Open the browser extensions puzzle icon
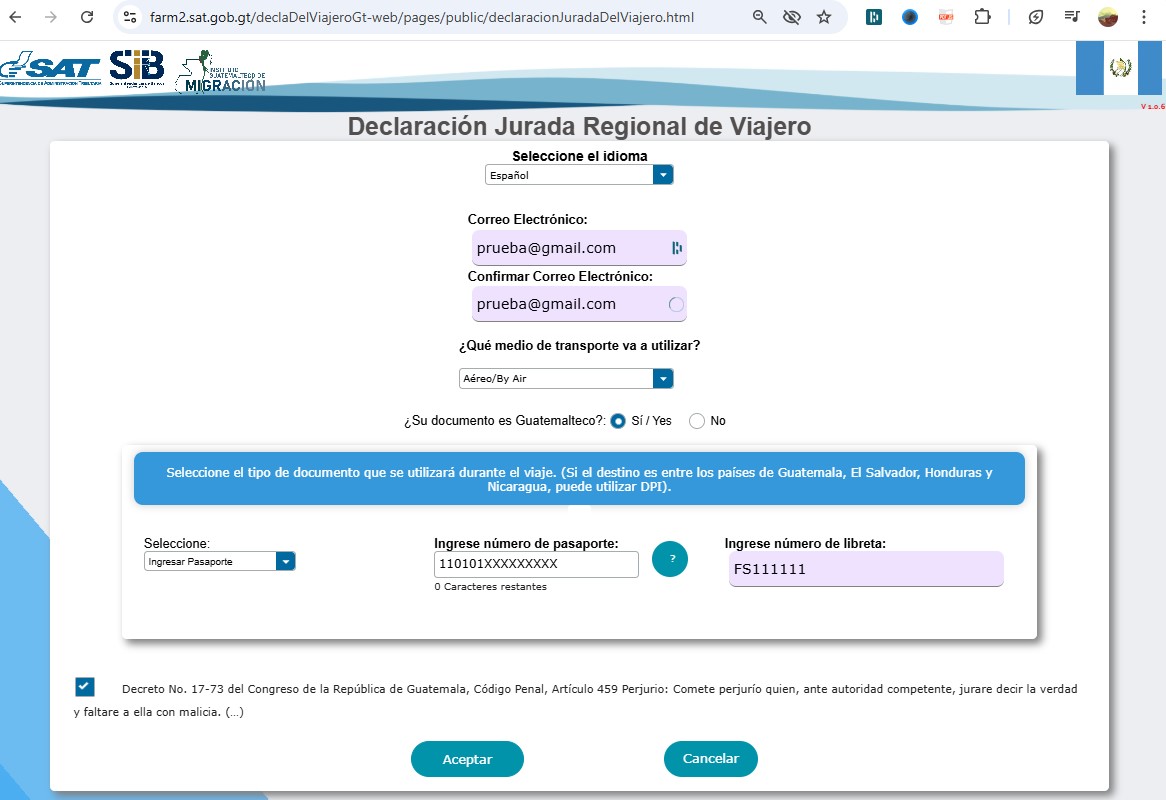 (982, 17)
